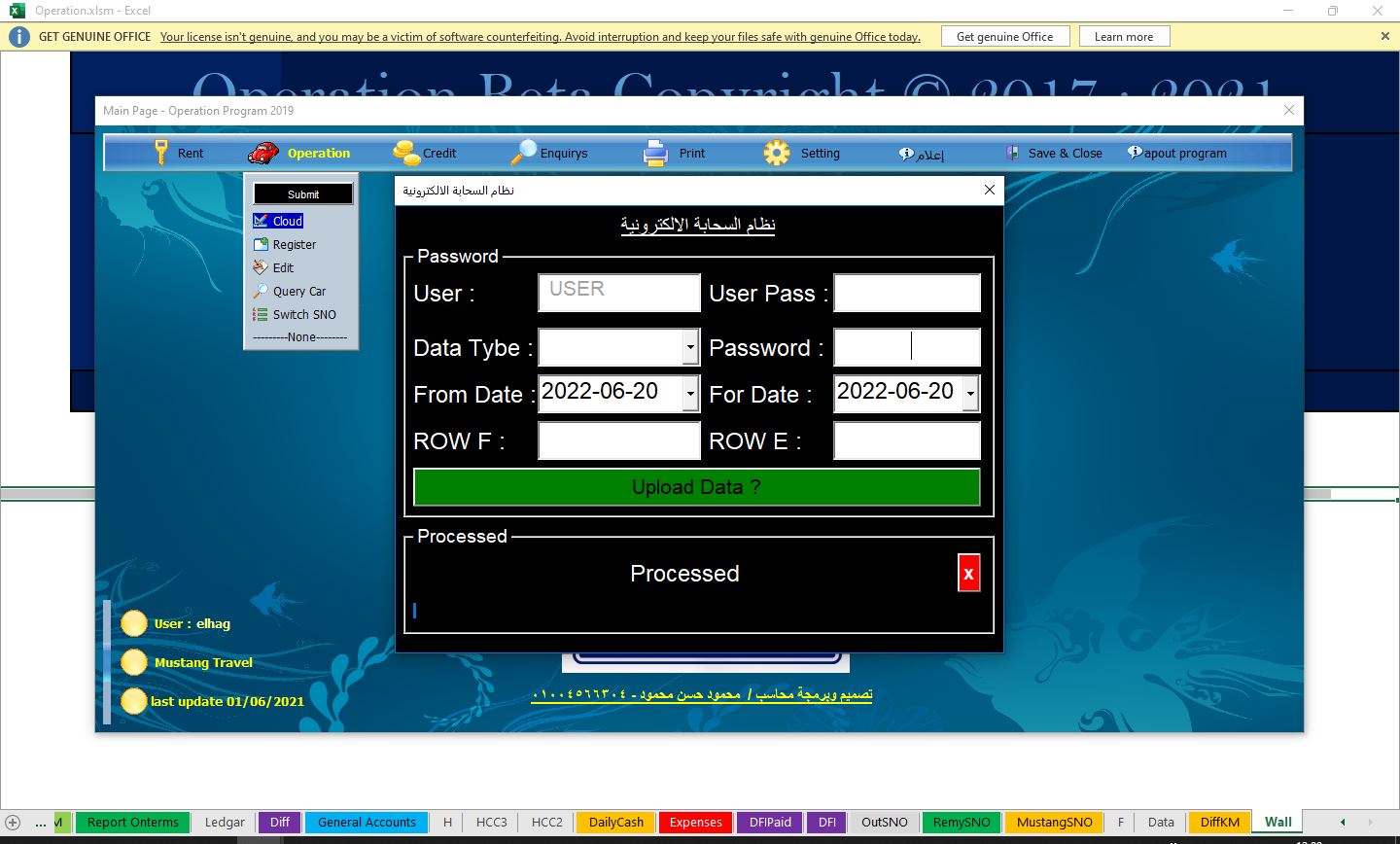Choose Query Car from the side menu

298,292
